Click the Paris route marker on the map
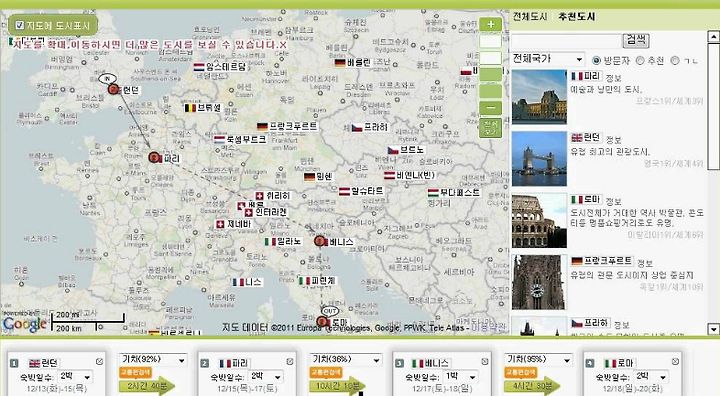The height and width of the screenshot is (396, 720). click(x=155, y=158)
